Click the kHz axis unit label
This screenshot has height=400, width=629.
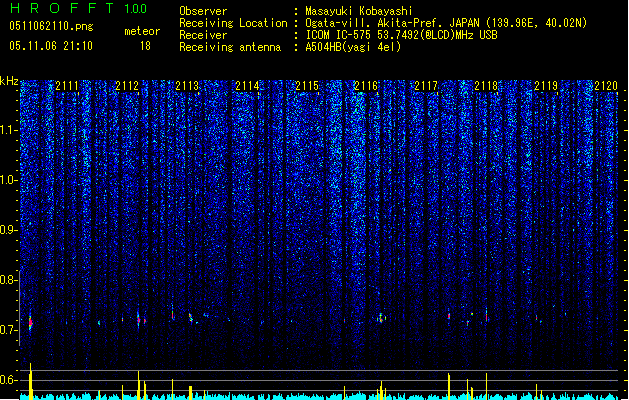[9, 81]
